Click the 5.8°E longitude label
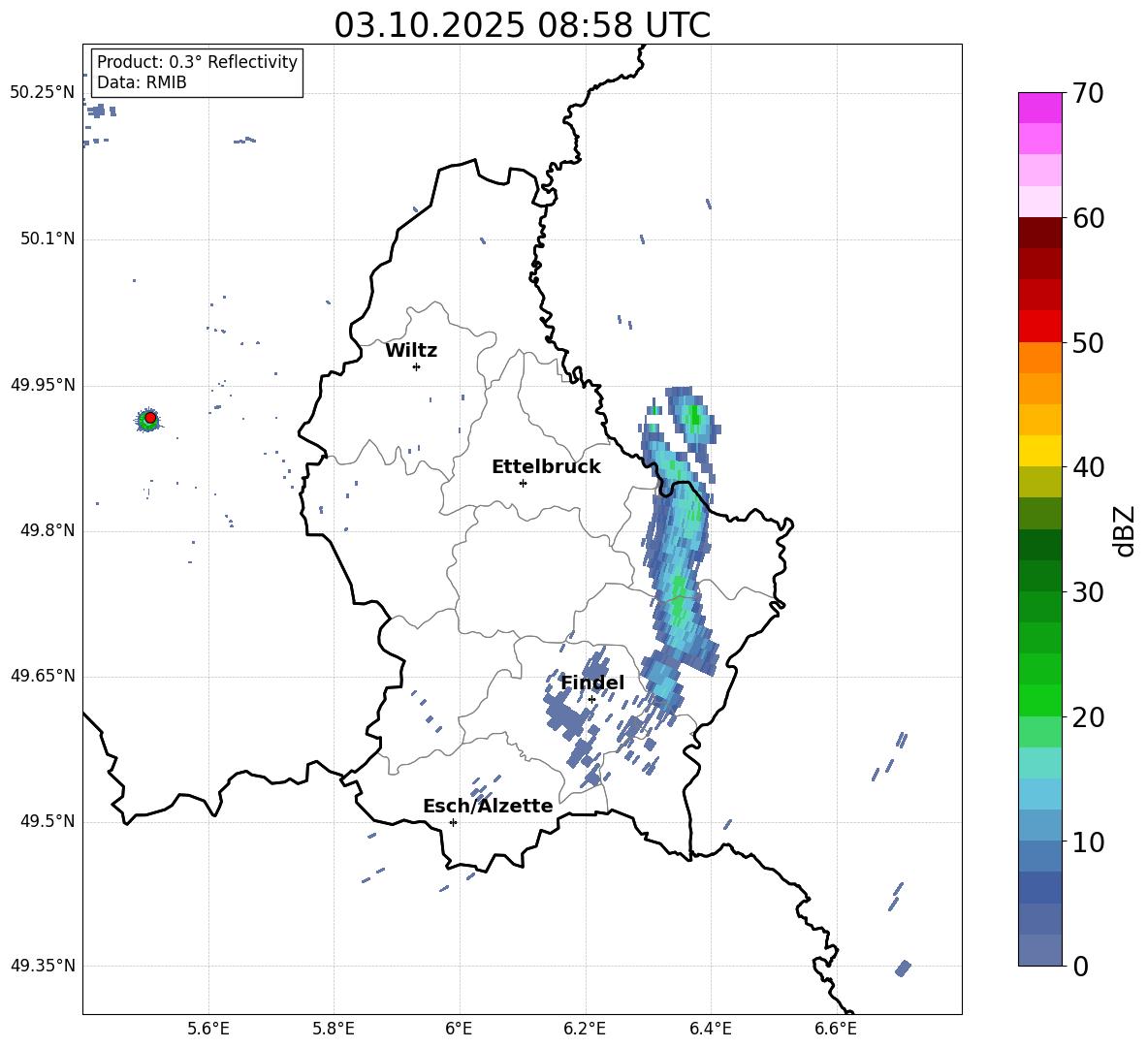The height and width of the screenshot is (1048, 1148). click(334, 1030)
